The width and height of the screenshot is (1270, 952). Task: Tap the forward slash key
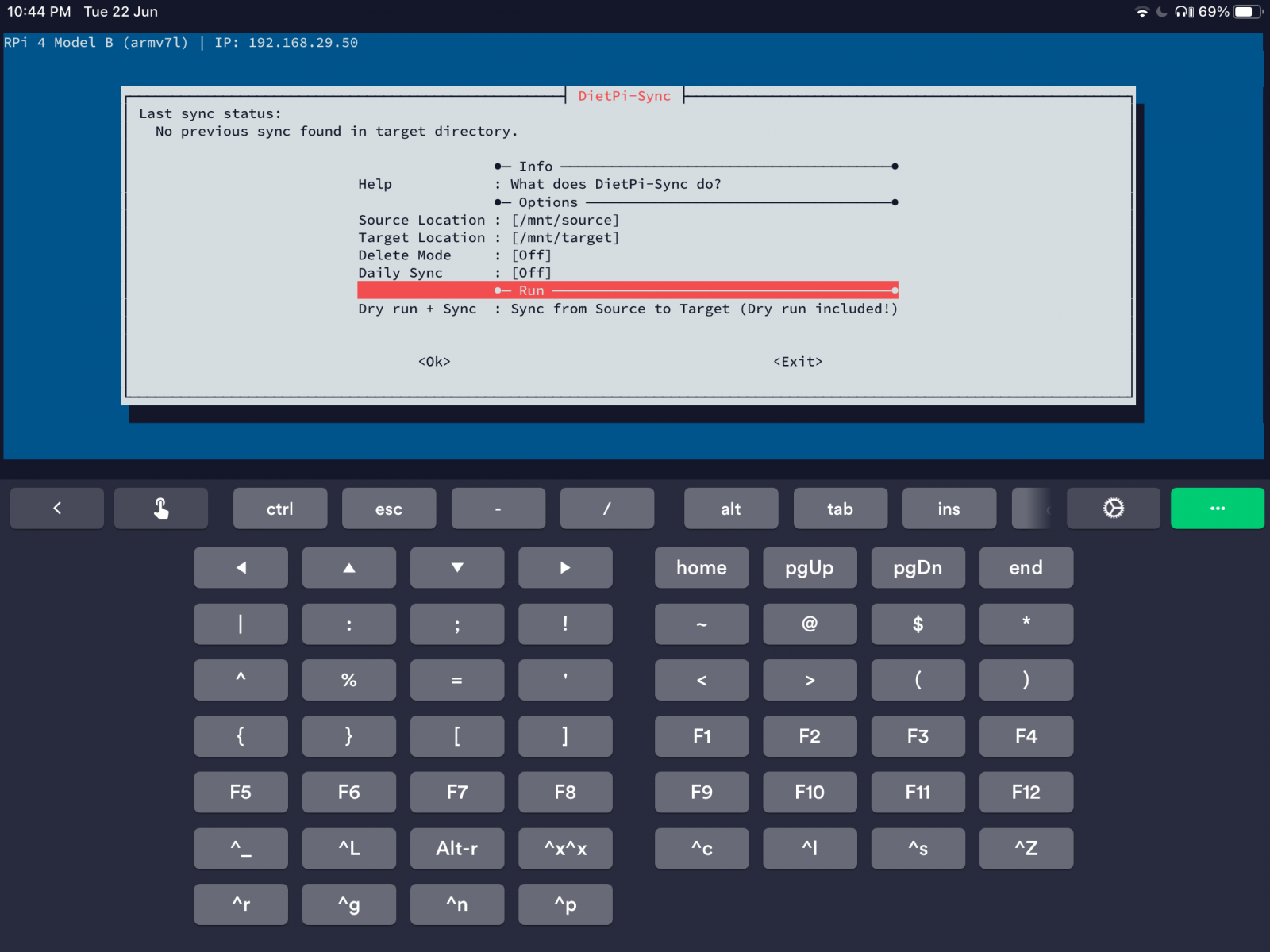tap(606, 509)
